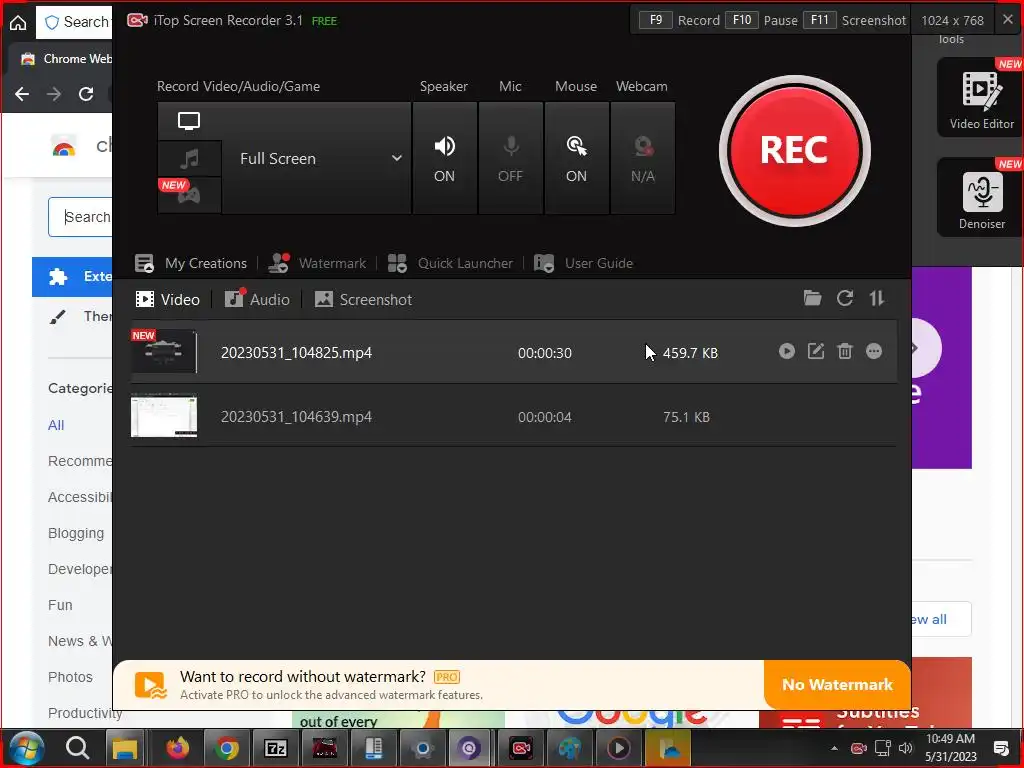Click the F9 Record hotkey label
1024x768 pixels.
(x=679, y=20)
